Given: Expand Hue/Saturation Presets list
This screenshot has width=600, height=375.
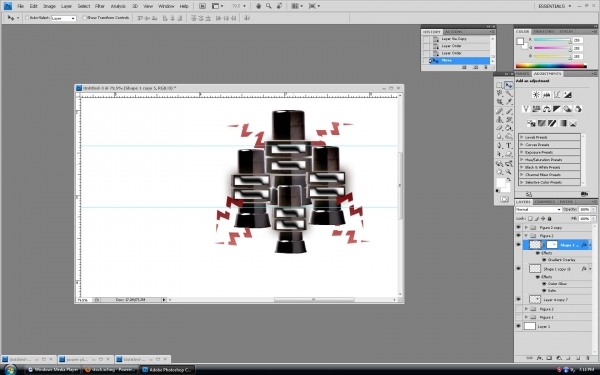Looking at the screenshot, I should tap(522, 160).
